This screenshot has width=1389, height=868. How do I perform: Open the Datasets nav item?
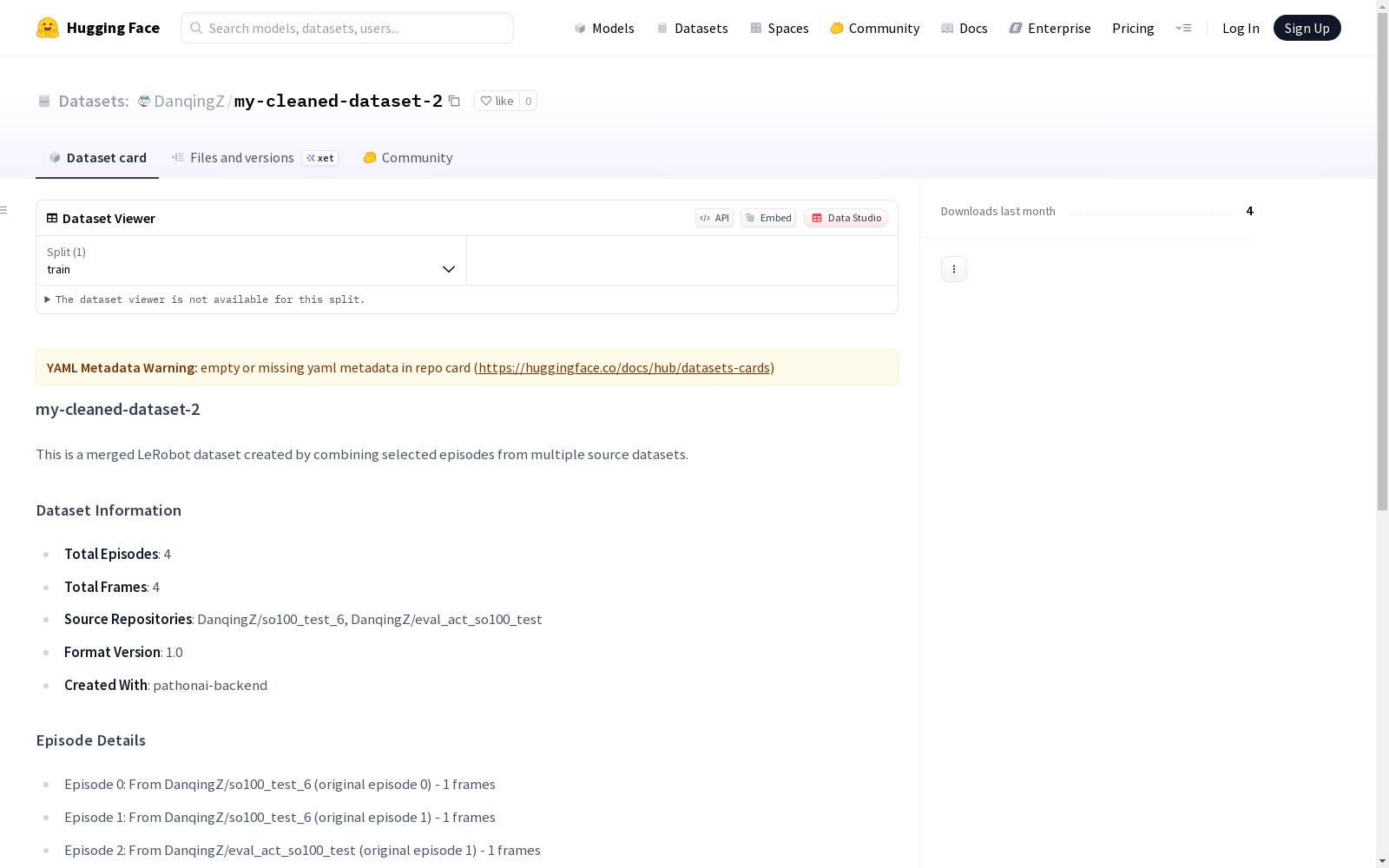(x=692, y=28)
